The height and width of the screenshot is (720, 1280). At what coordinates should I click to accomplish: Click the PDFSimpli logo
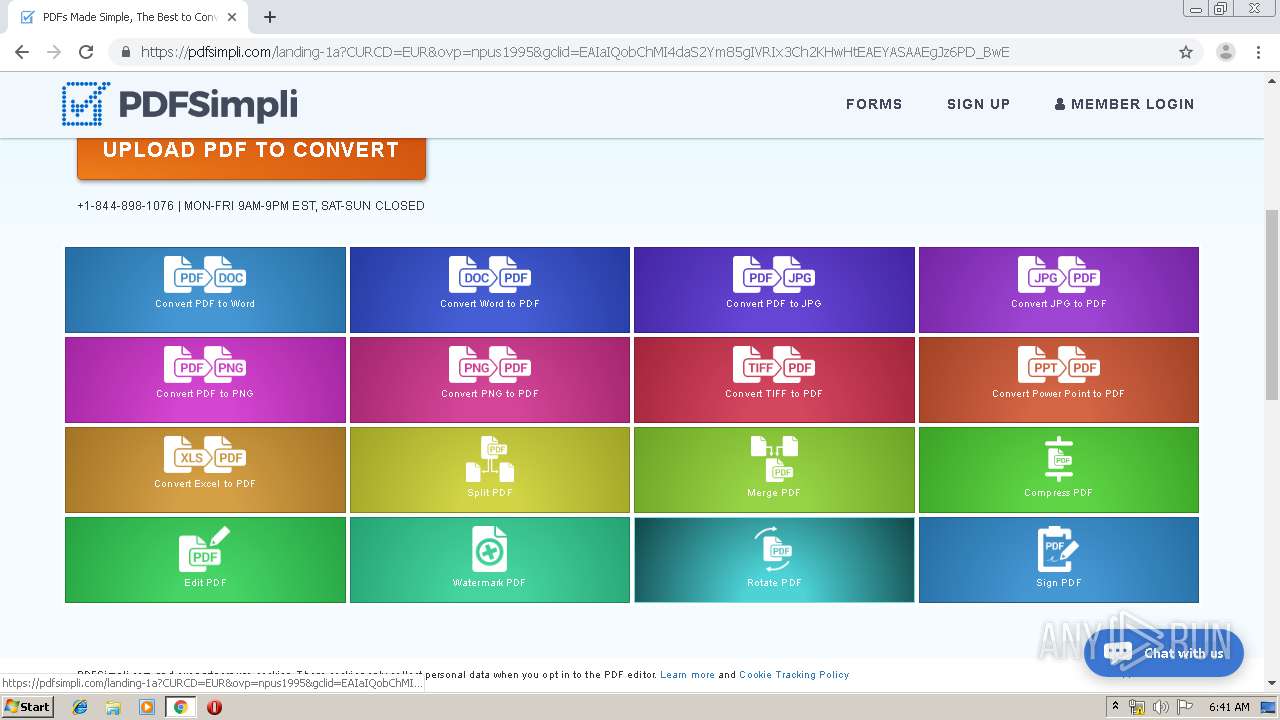(180, 104)
